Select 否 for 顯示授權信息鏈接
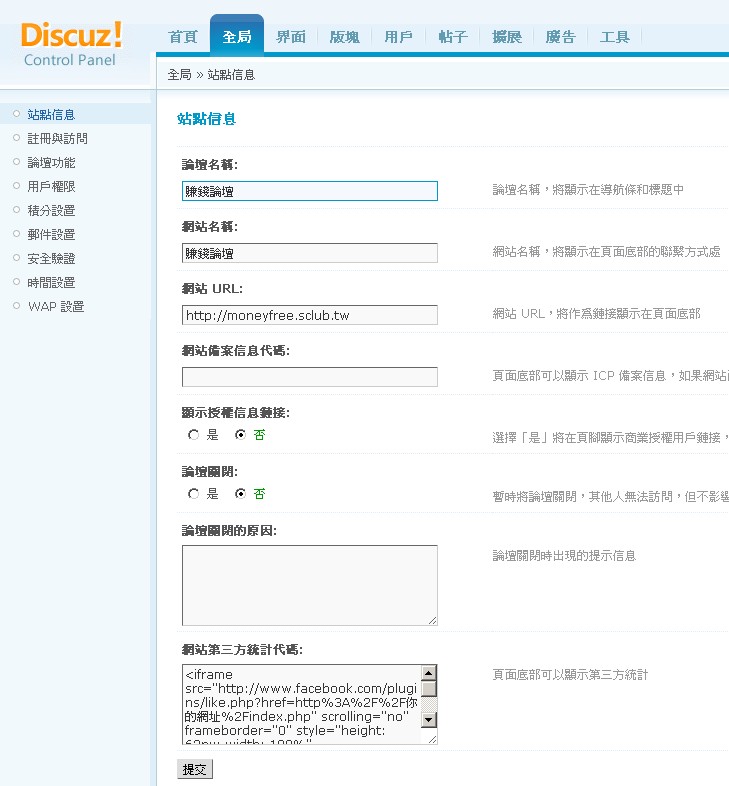The width and height of the screenshot is (729, 786). pos(241,435)
